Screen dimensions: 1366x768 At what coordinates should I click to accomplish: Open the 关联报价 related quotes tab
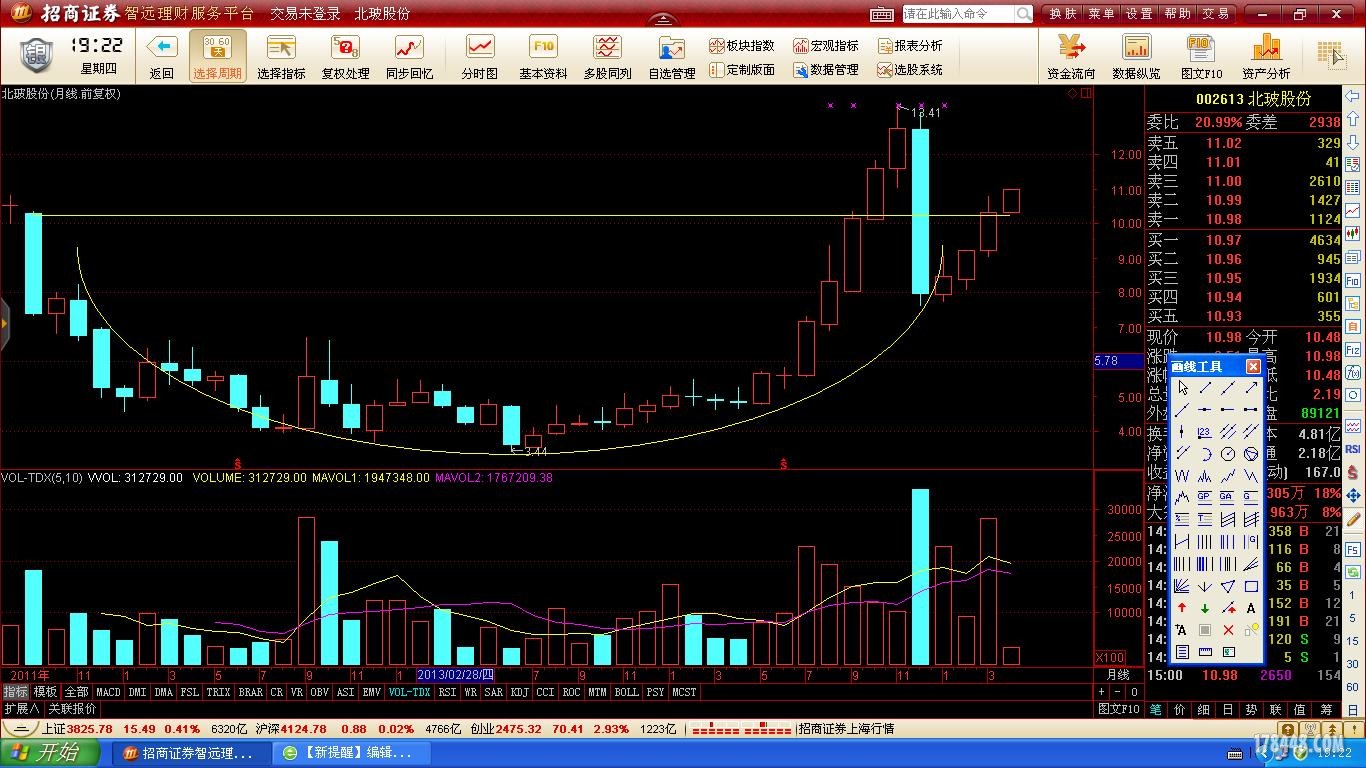click(73, 708)
